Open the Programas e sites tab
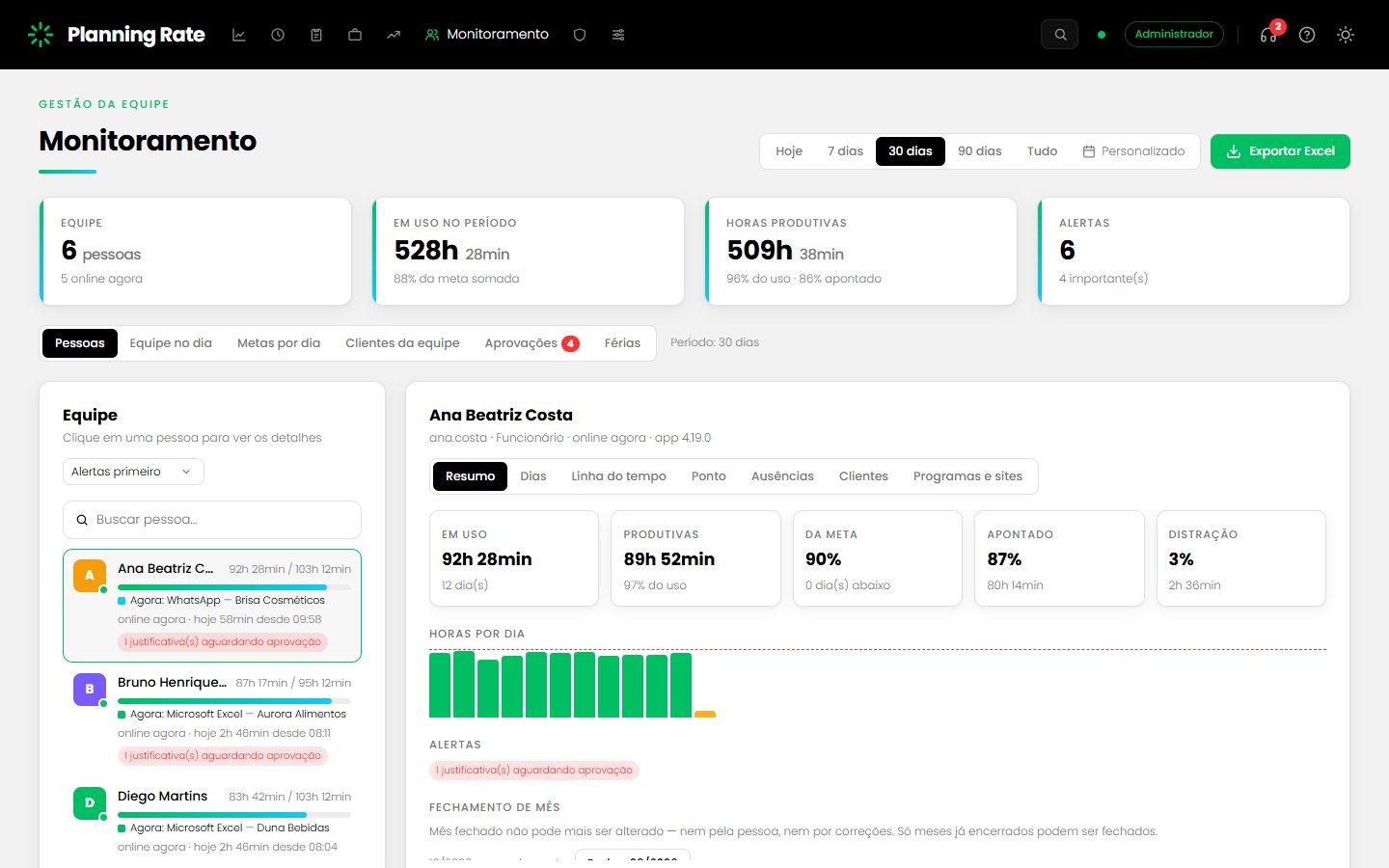The width and height of the screenshot is (1389, 868). click(967, 476)
